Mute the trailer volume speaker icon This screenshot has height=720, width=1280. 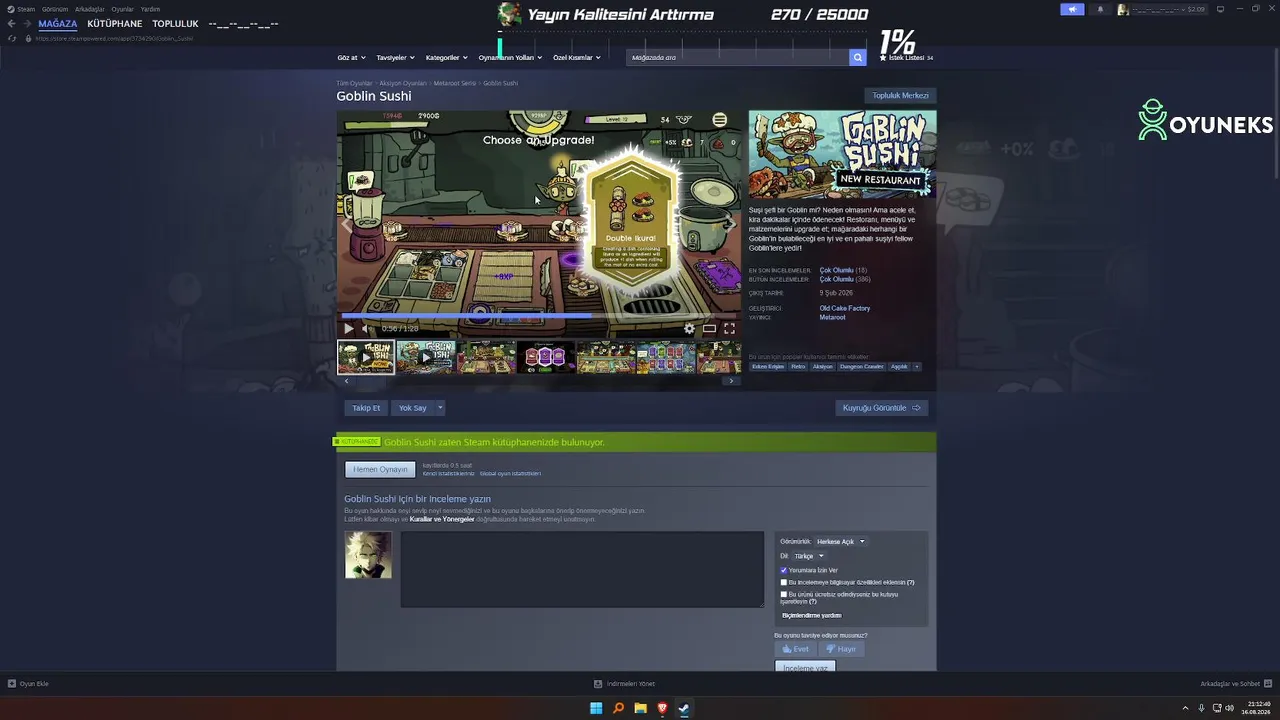366,328
